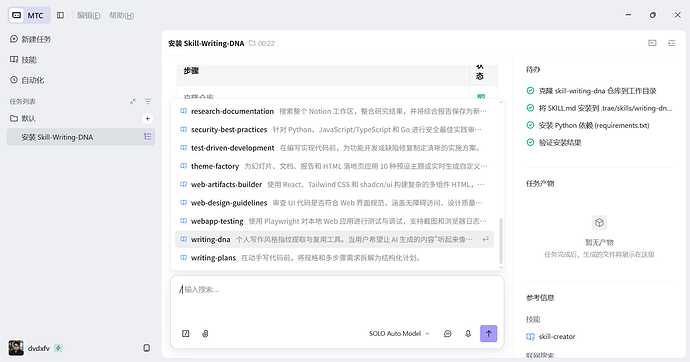Click the enter arrow icon on writing-dna row

click(485, 239)
